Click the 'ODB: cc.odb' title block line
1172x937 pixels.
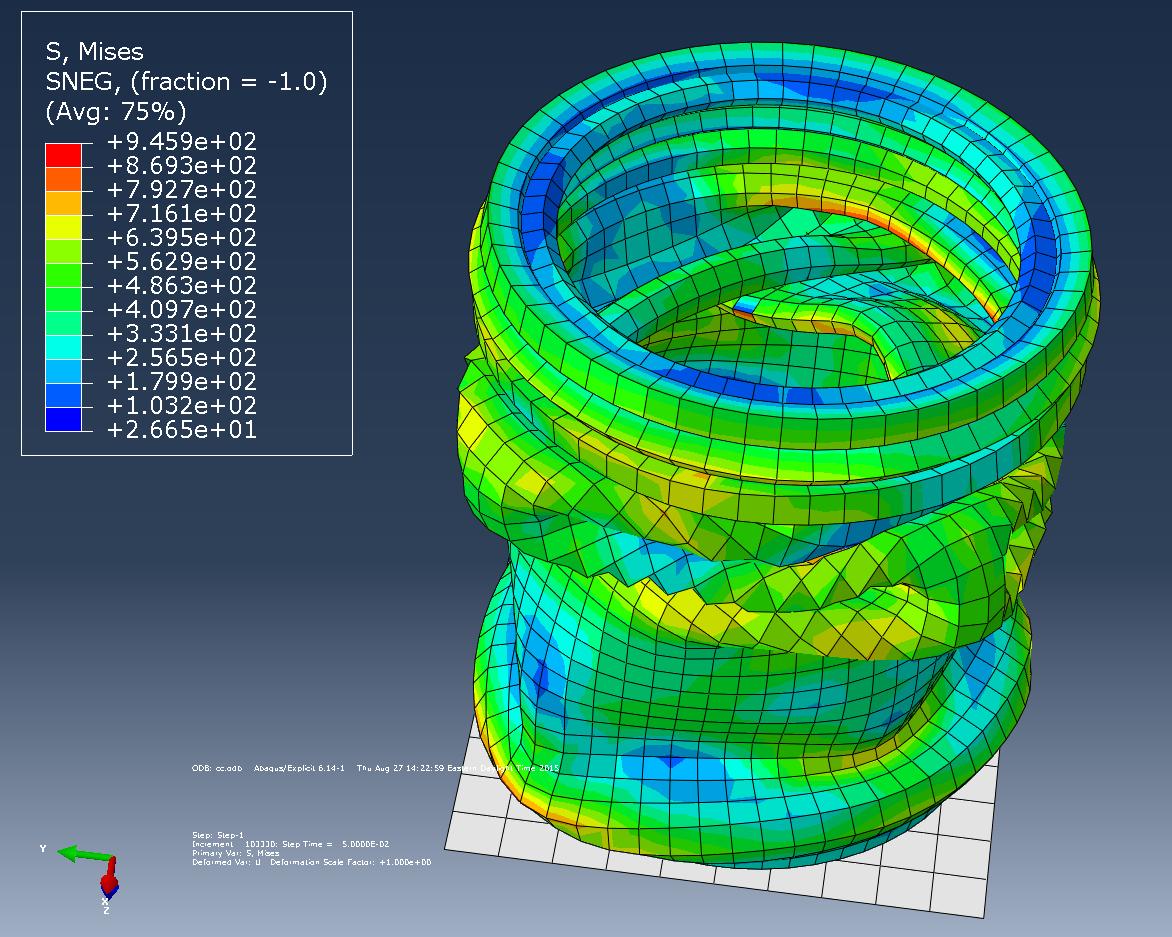point(375,768)
